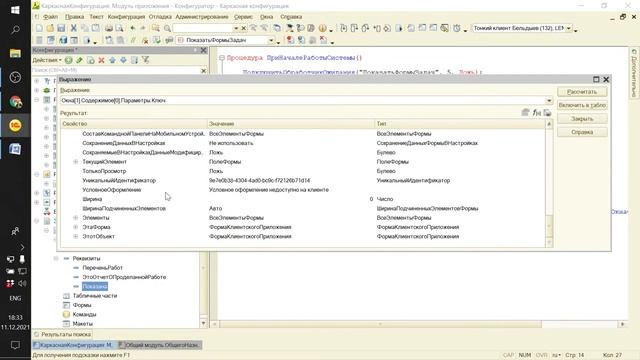Open the toolbar search box dropdown arrow

(236, 28)
